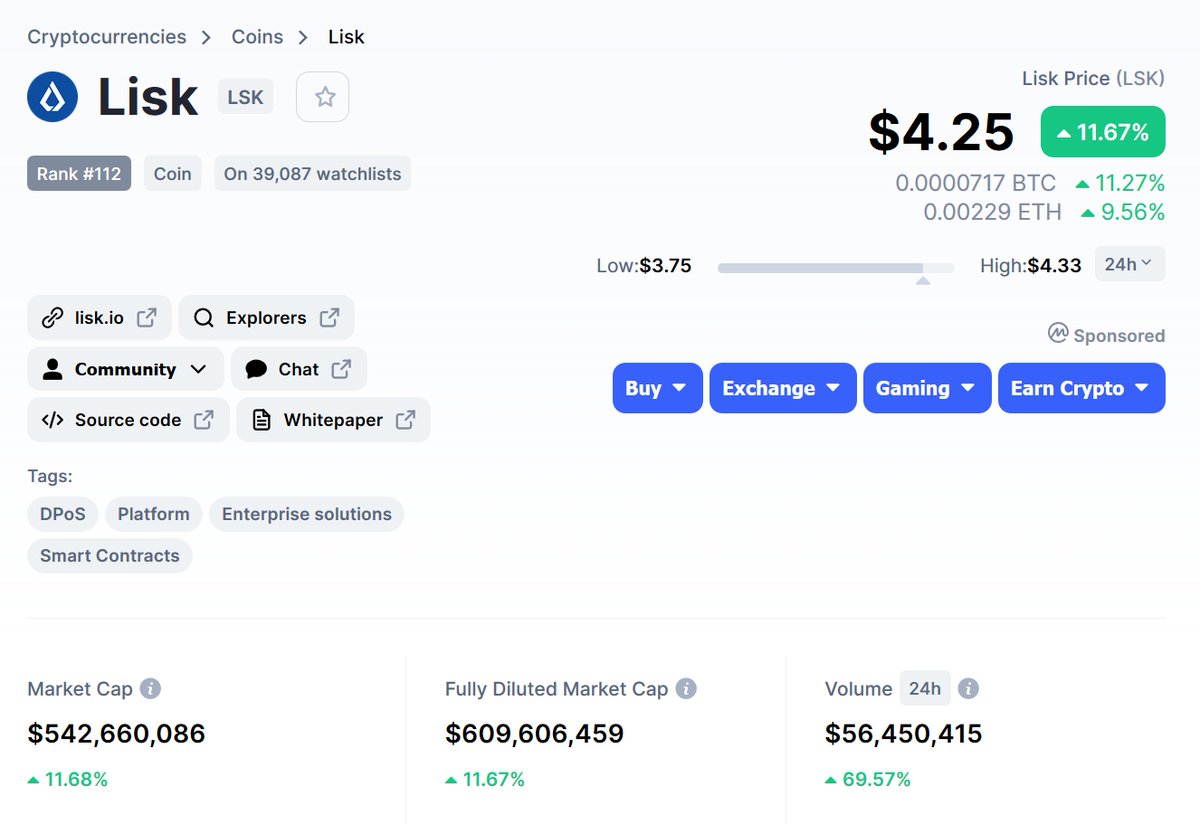This screenshot has height=824, width=1200.
Task: Click the Low $3.75 label
Action: tap(644, 266)
